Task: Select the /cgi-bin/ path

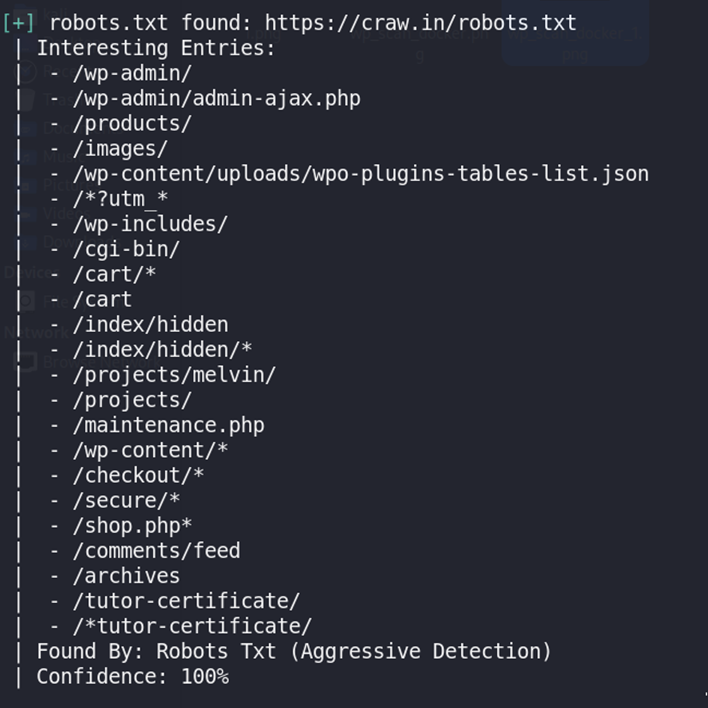Action: pos(126,249)
